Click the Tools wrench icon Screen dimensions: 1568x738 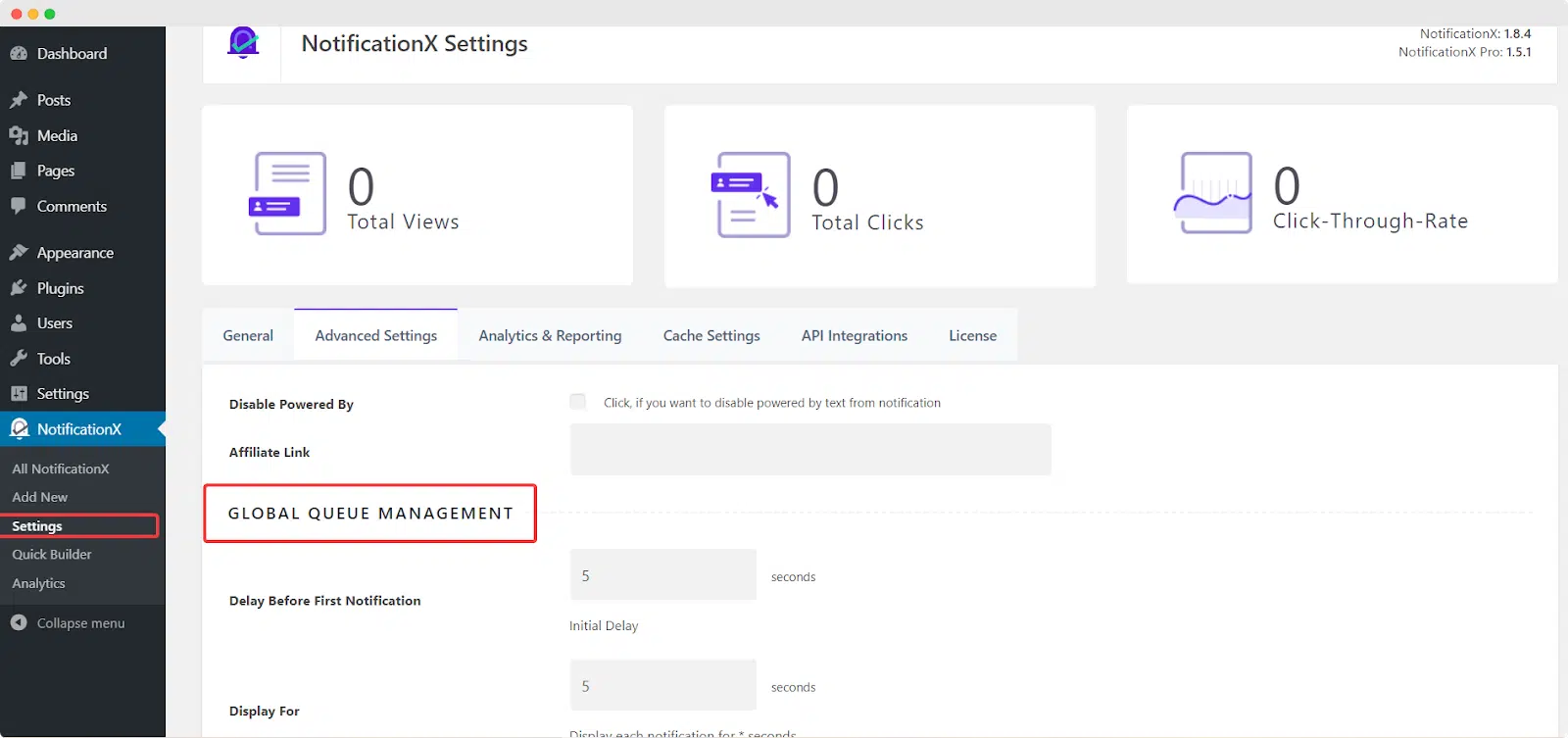[19, 359]
